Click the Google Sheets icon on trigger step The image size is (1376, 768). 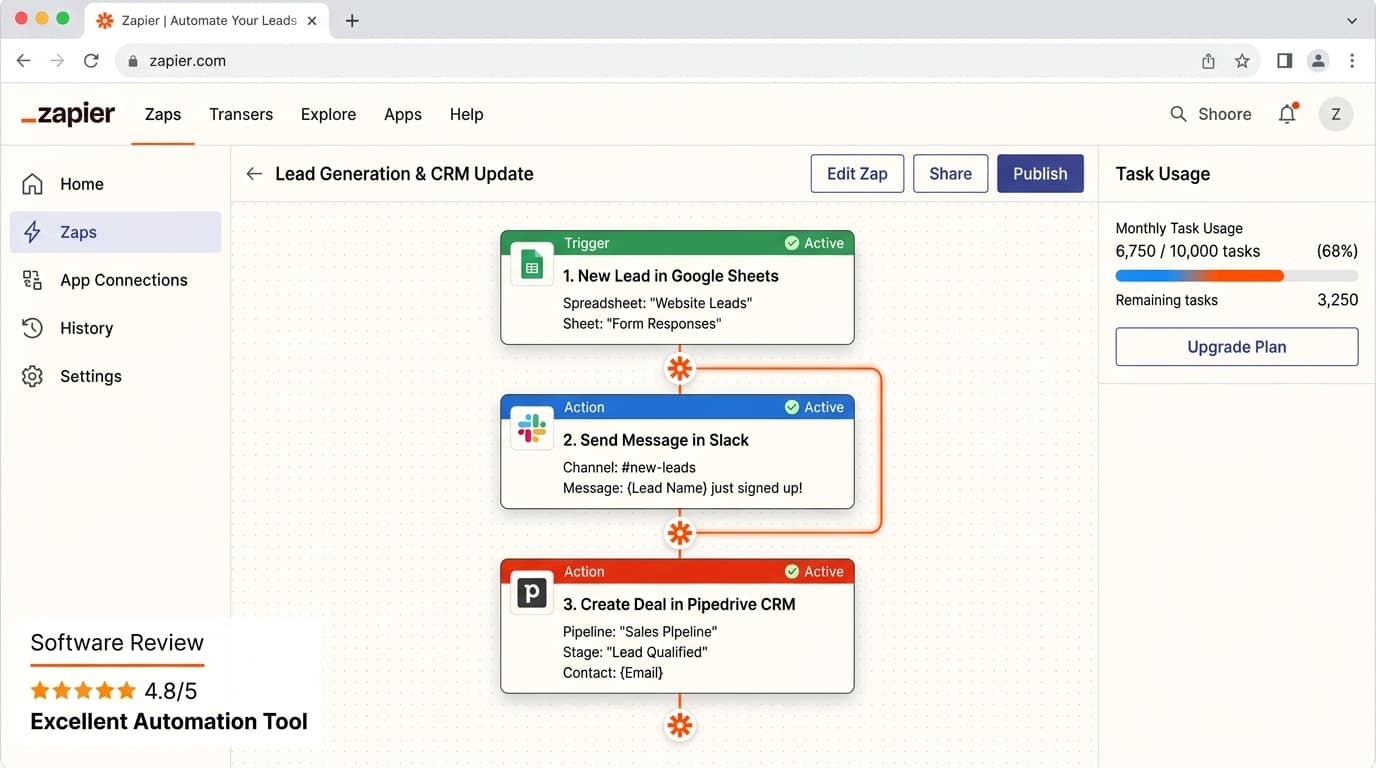pos(532,266)
